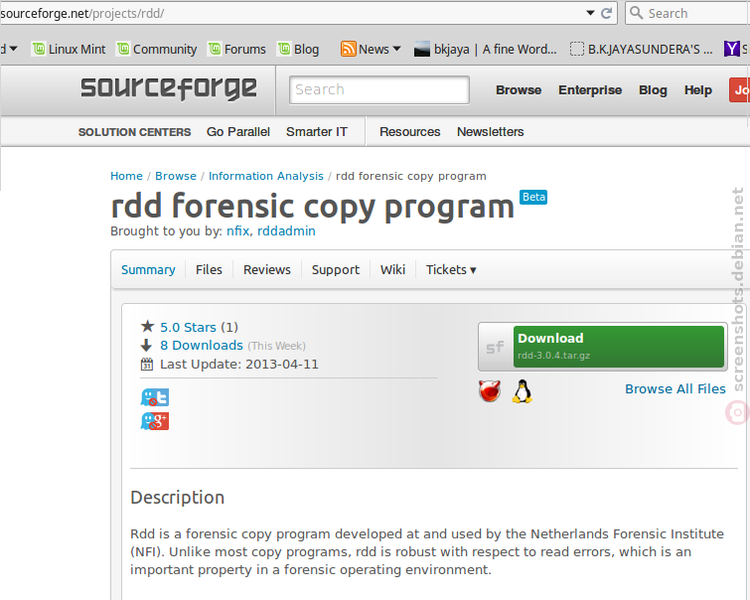Click the SourceForge logo
Viewport: 750px width, 600px height.
[168, 89]
